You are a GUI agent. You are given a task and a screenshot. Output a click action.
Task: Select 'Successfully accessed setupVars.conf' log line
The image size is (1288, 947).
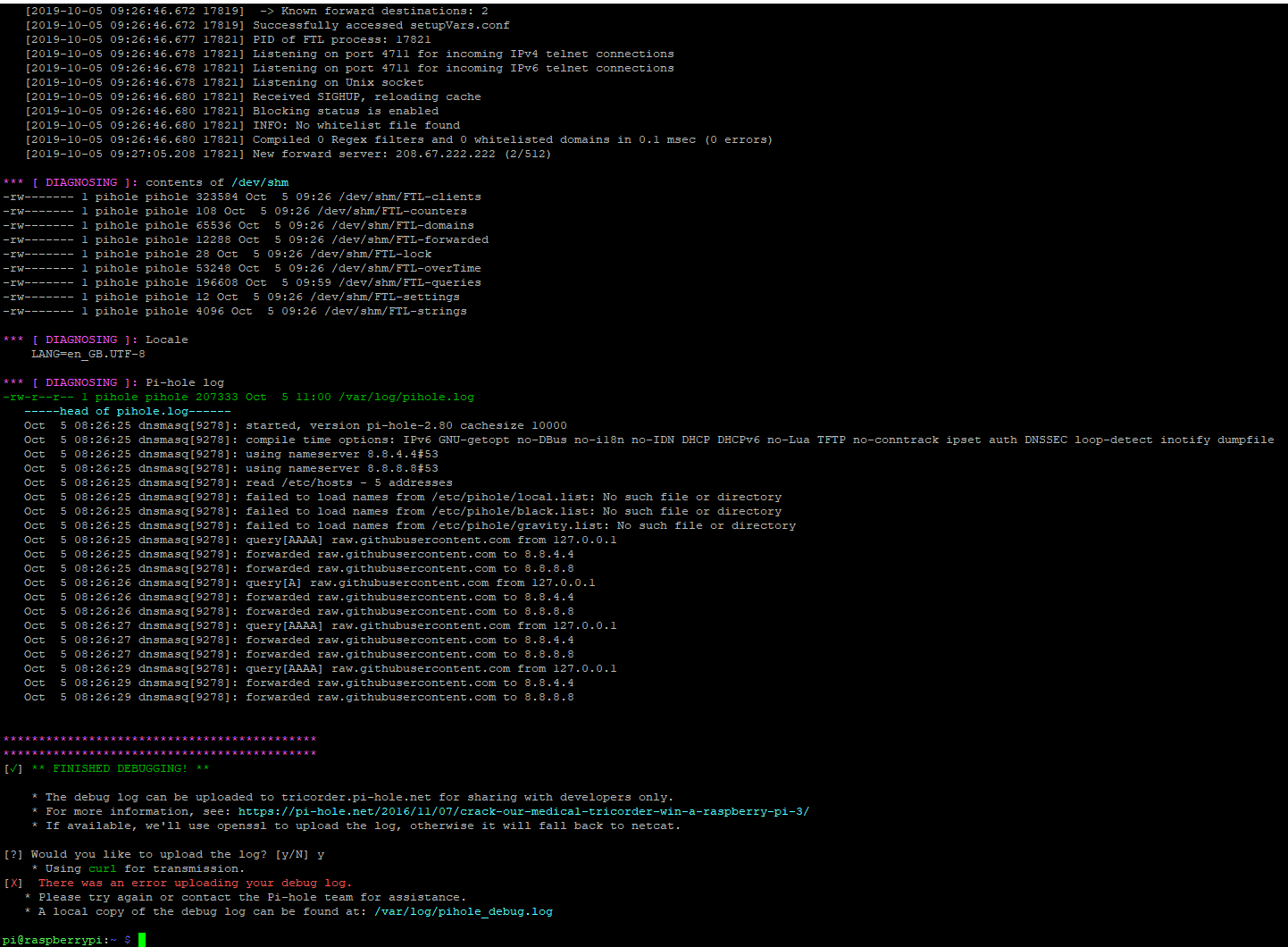click(267, 25)
